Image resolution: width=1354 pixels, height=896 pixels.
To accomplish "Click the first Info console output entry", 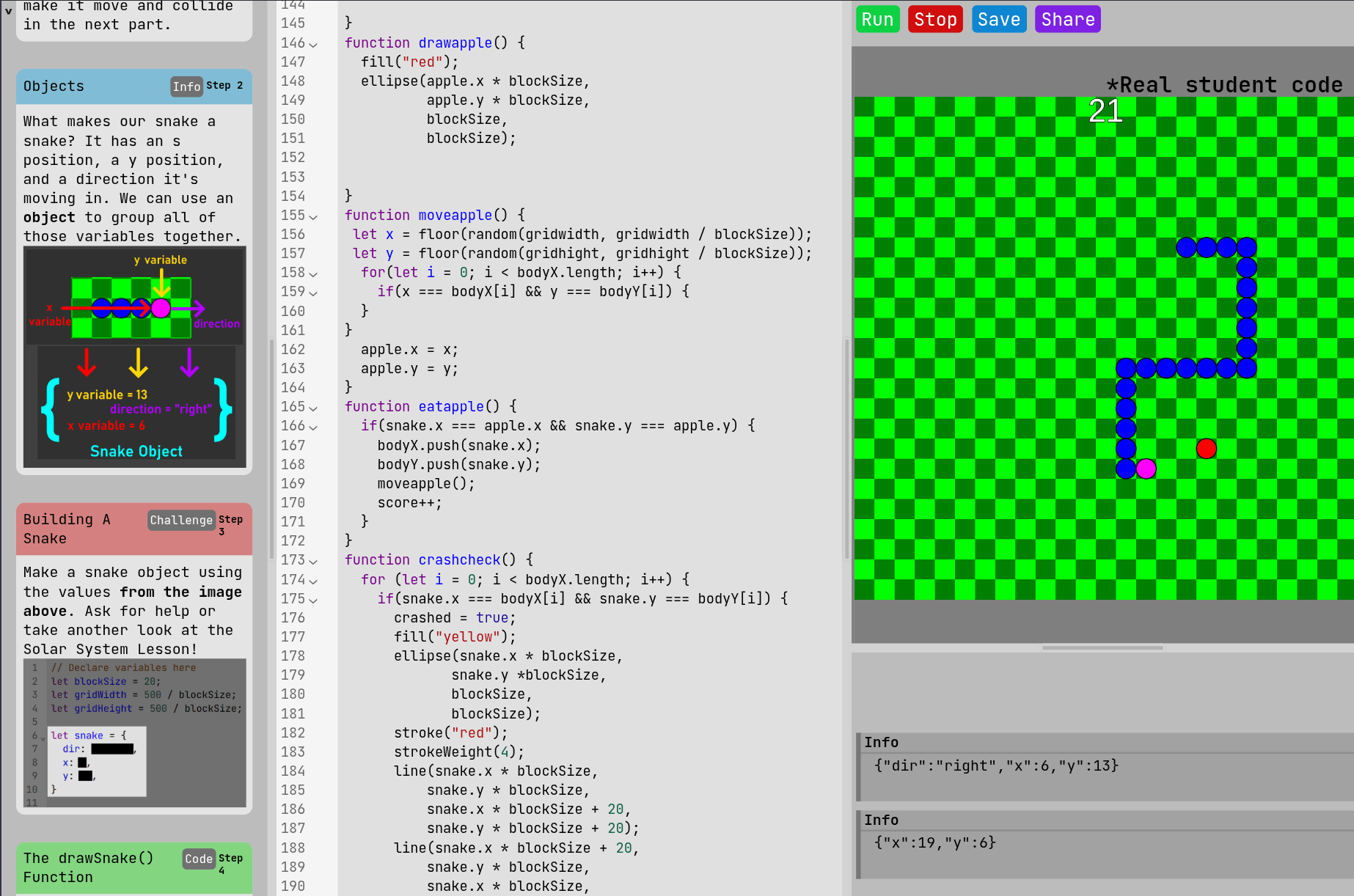I will click(1105, 766).
